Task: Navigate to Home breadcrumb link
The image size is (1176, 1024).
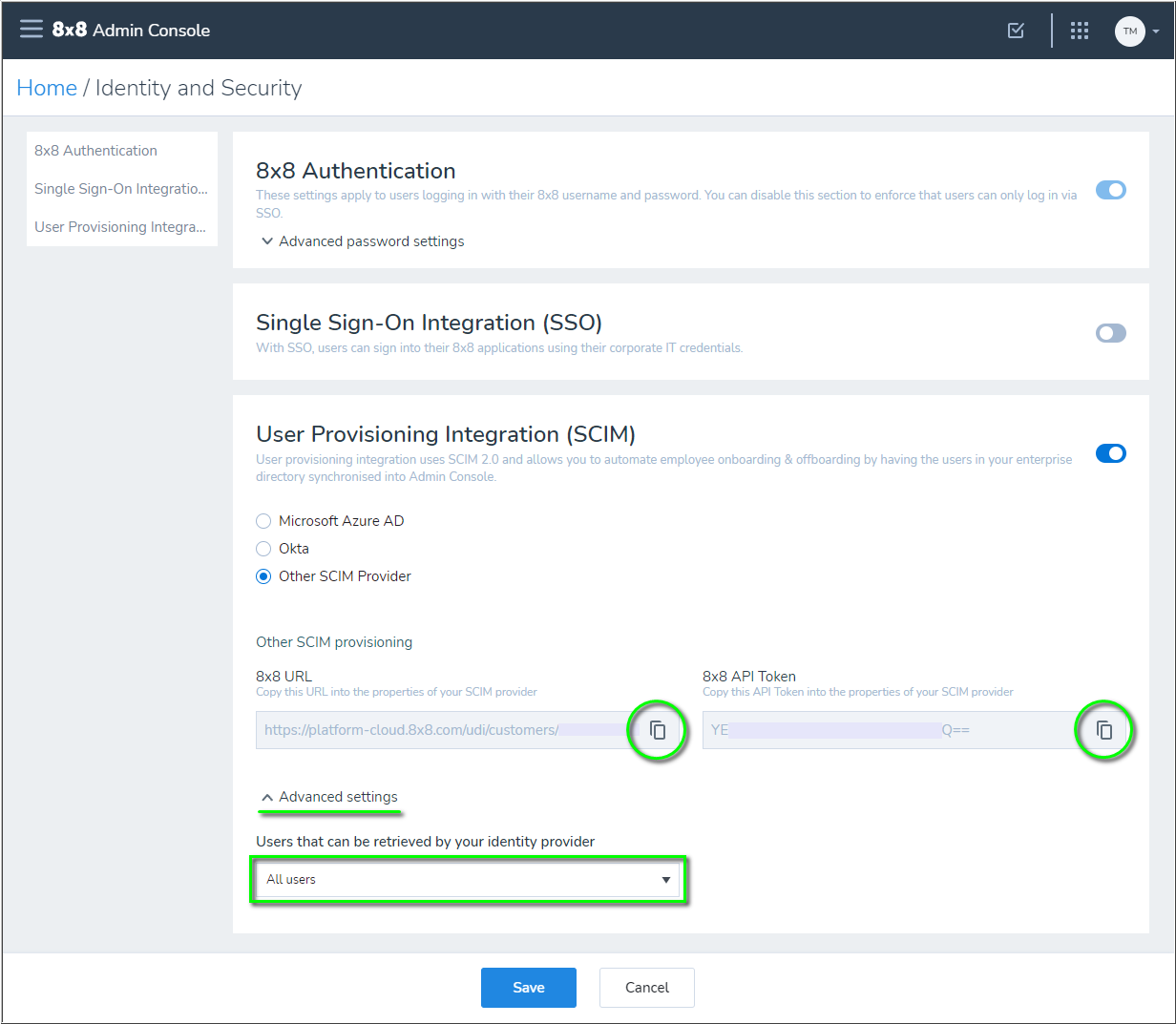Action: [x=47, y=88]
